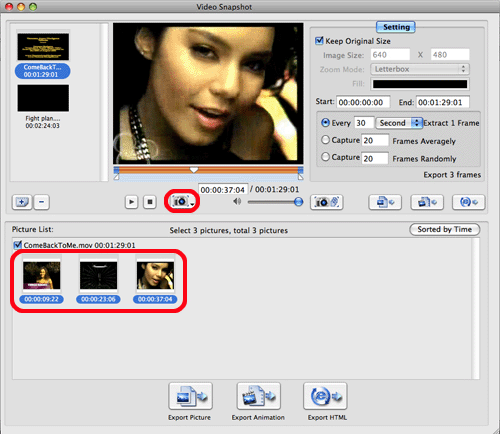Click the add video plus button
The width and height of the screenshot is (500, 434).
pyautogui.click(x=22, y=202)
